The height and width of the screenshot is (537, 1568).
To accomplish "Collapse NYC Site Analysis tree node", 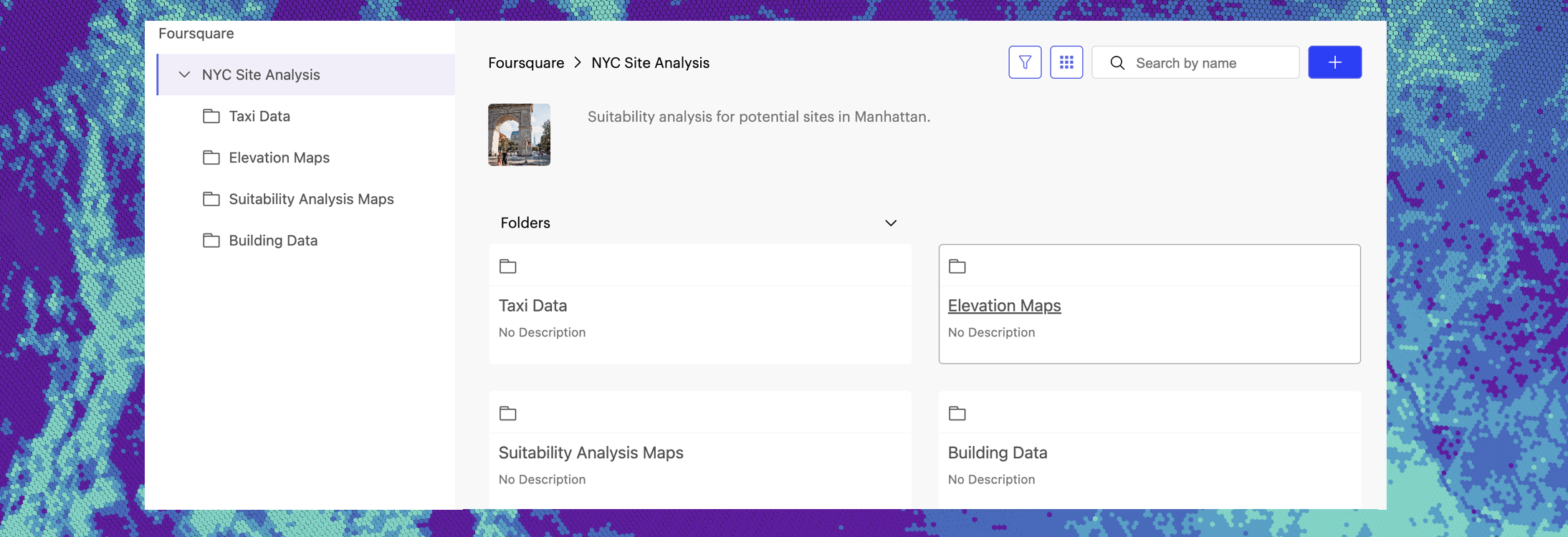I will [184, 74].
